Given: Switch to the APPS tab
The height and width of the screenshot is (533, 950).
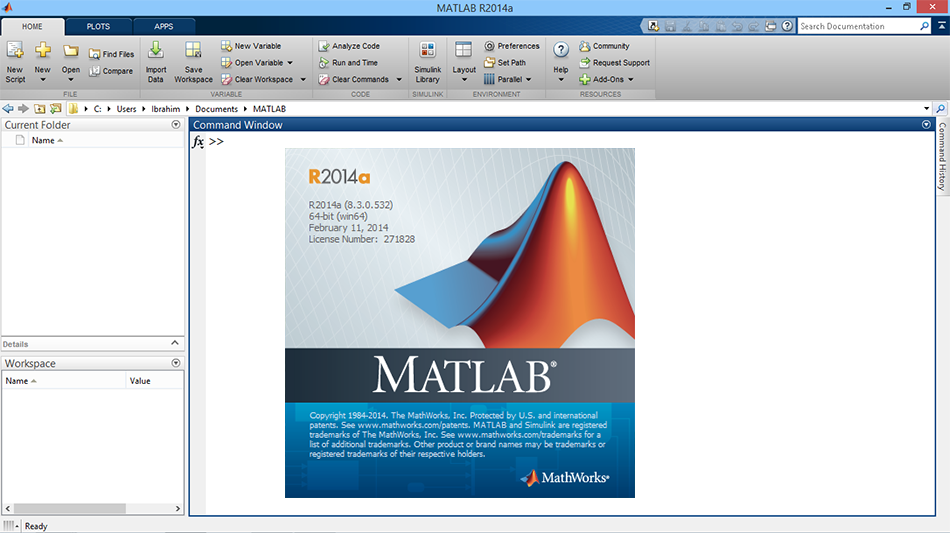Looking at the screenshot, I should tap(164, 27).
